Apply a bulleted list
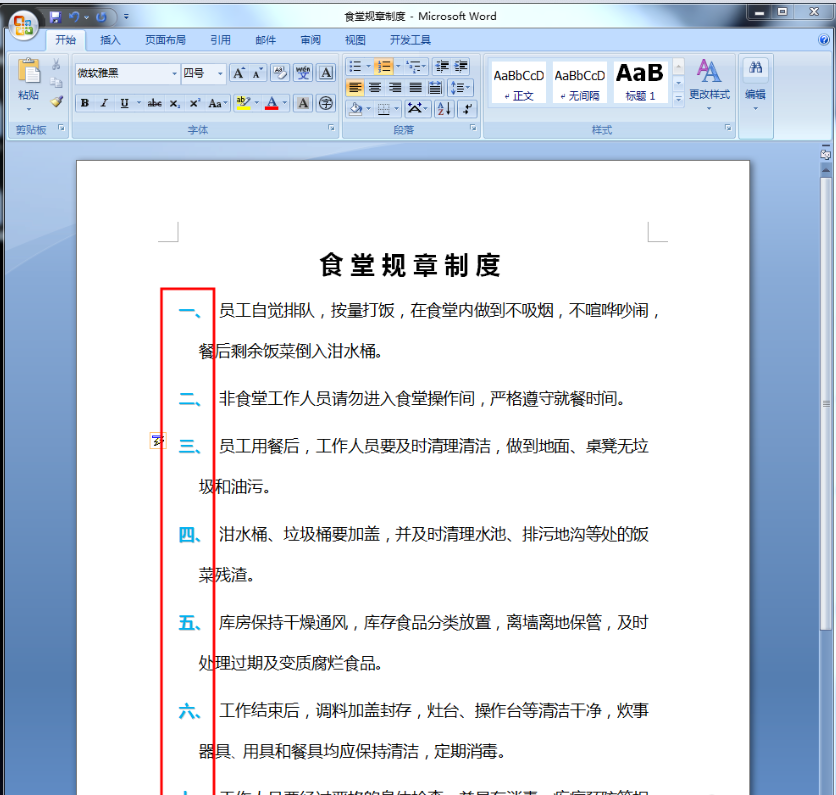This screenshot has width=836, height=795. click(355, 67)
